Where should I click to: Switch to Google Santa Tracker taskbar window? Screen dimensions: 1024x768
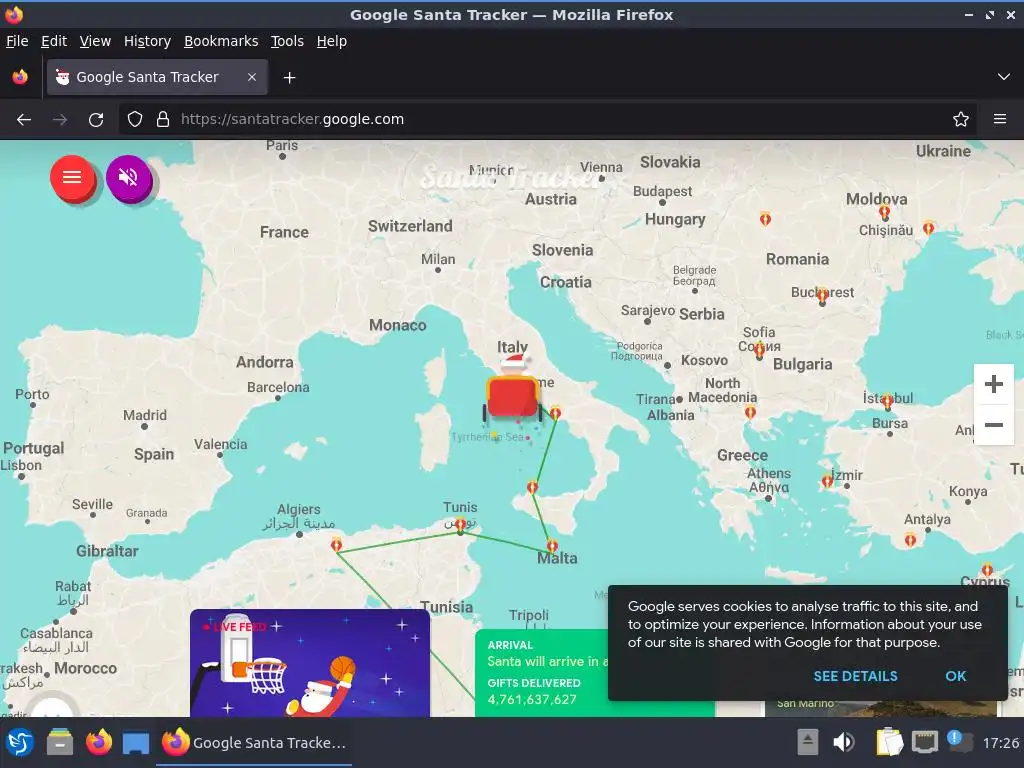pyautogui.click(x=254, y=743)
